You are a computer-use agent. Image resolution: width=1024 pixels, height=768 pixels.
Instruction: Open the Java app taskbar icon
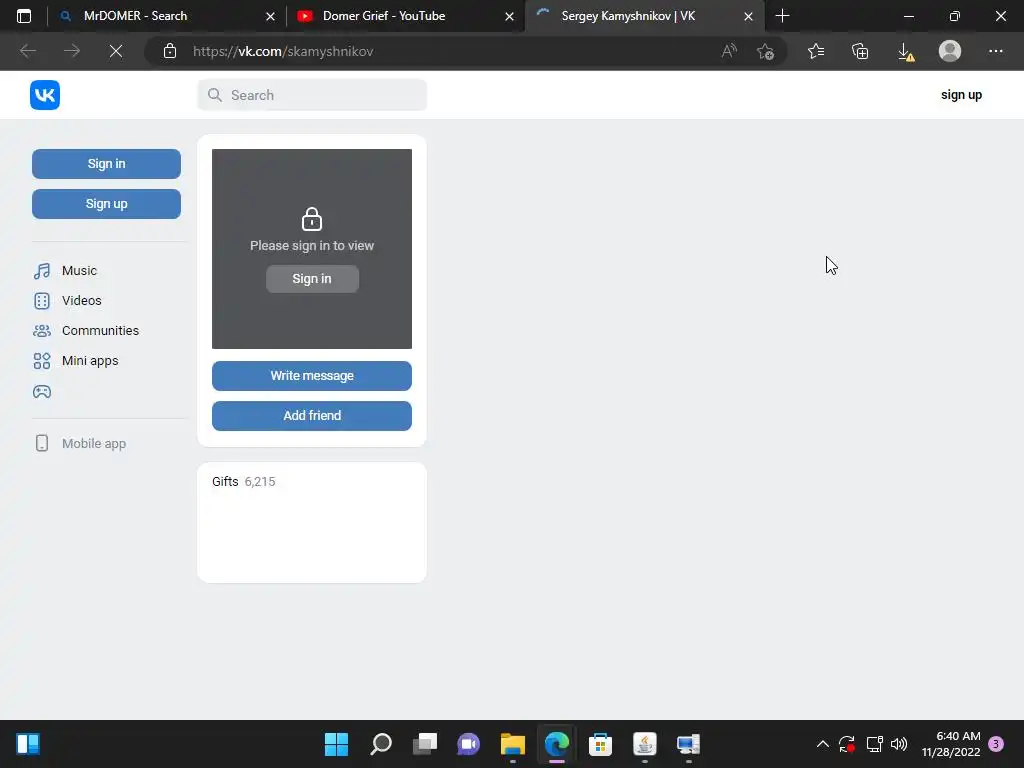click(x=645, y=744)
